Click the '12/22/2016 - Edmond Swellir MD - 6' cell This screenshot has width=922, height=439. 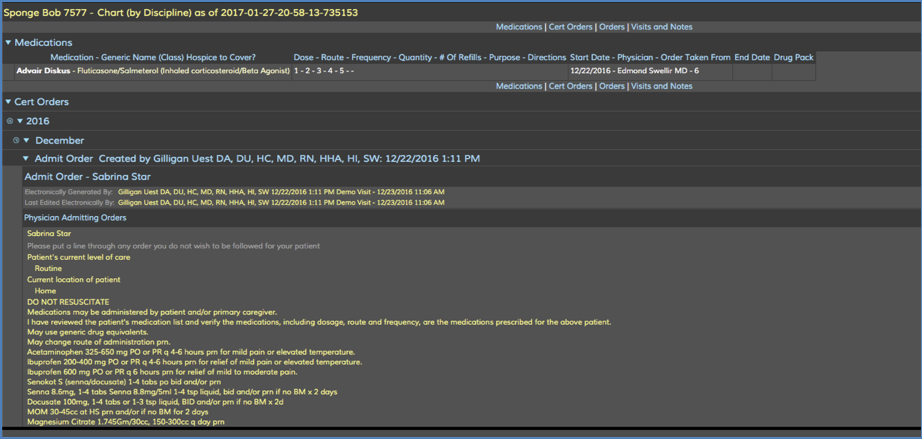click(650, 71)
